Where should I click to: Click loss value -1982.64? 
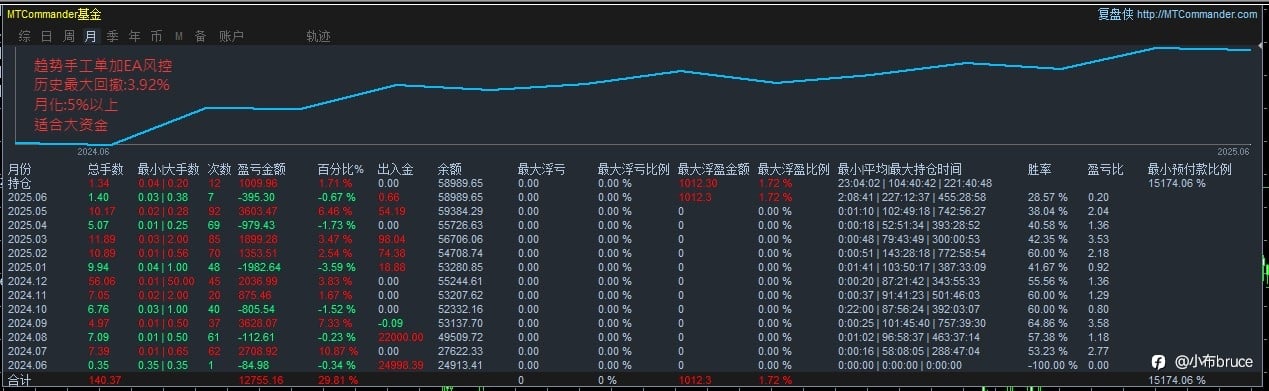[x=260, y=268]
